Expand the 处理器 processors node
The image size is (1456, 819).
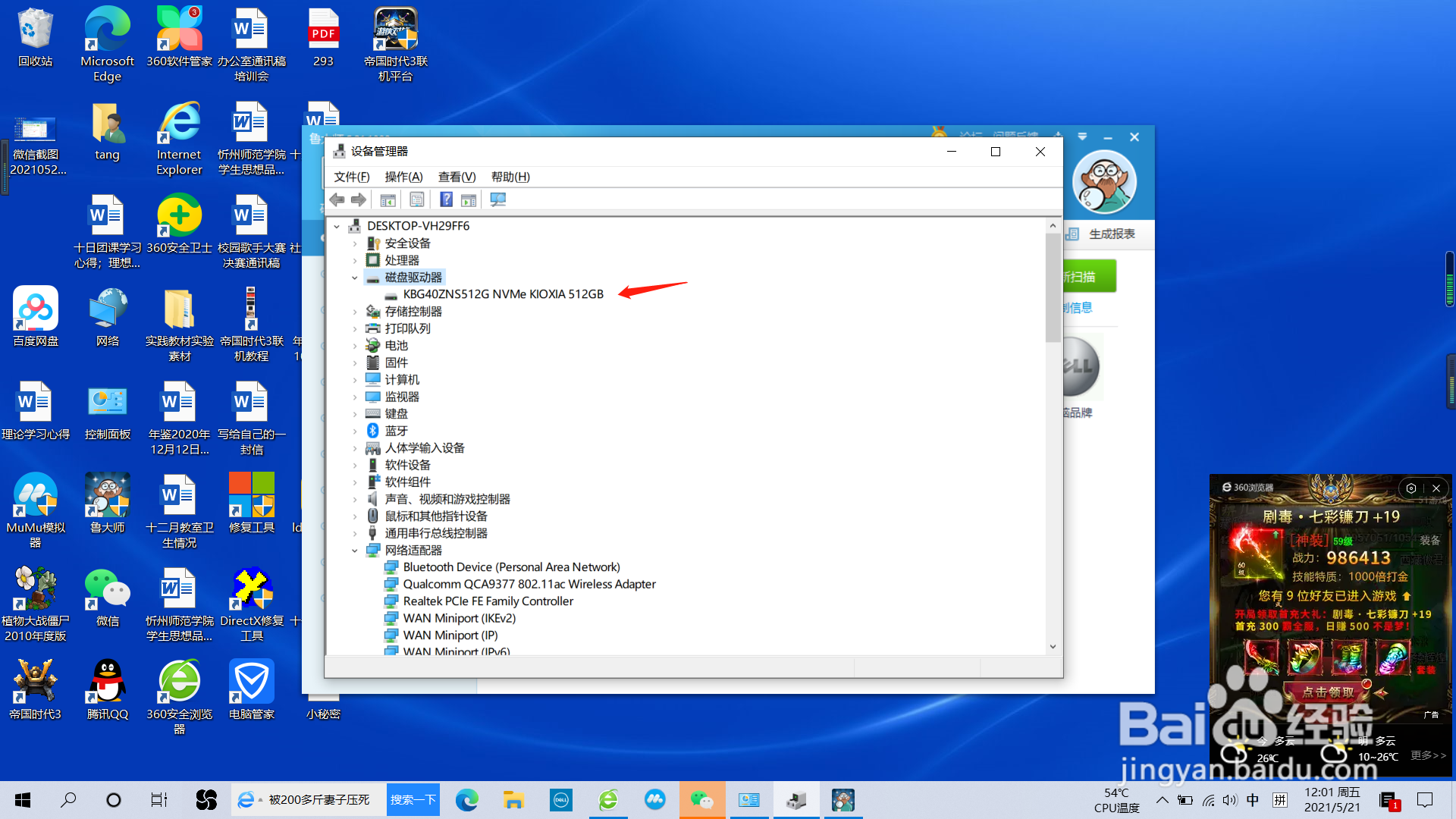(x=354, y=261)
